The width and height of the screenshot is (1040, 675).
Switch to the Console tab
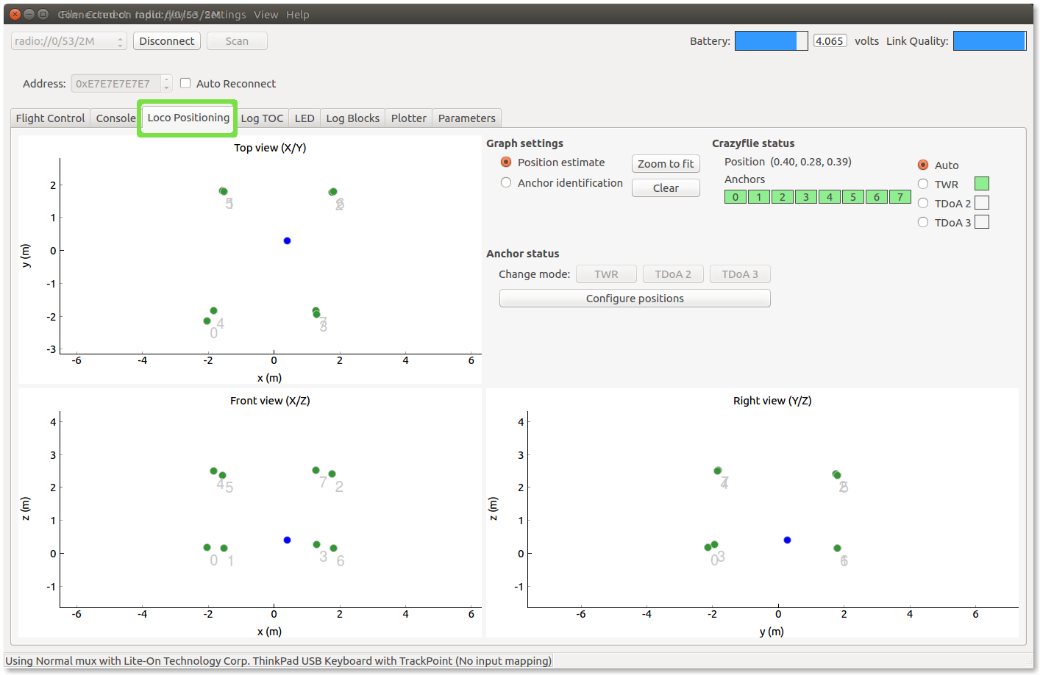pos(115,118)
